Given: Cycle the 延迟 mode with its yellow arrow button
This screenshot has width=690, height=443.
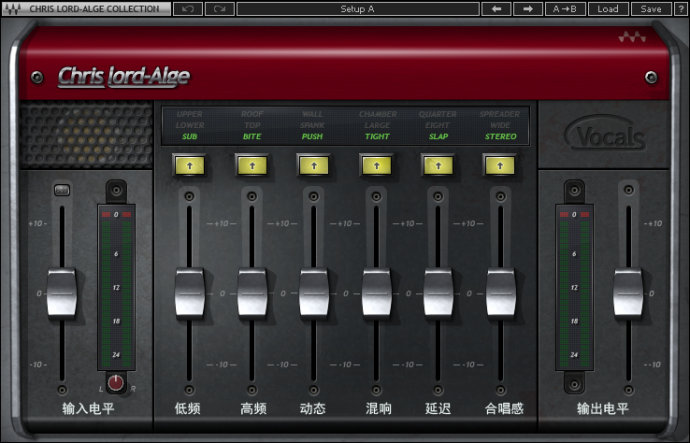Looking at the screenshot, I should tap(438, 166).
